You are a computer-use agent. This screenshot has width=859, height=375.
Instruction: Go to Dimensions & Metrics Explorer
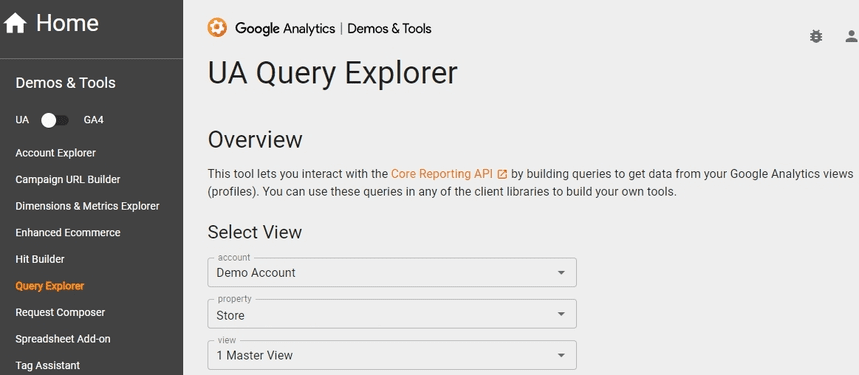pyautogui.click(x=88, y=206)
